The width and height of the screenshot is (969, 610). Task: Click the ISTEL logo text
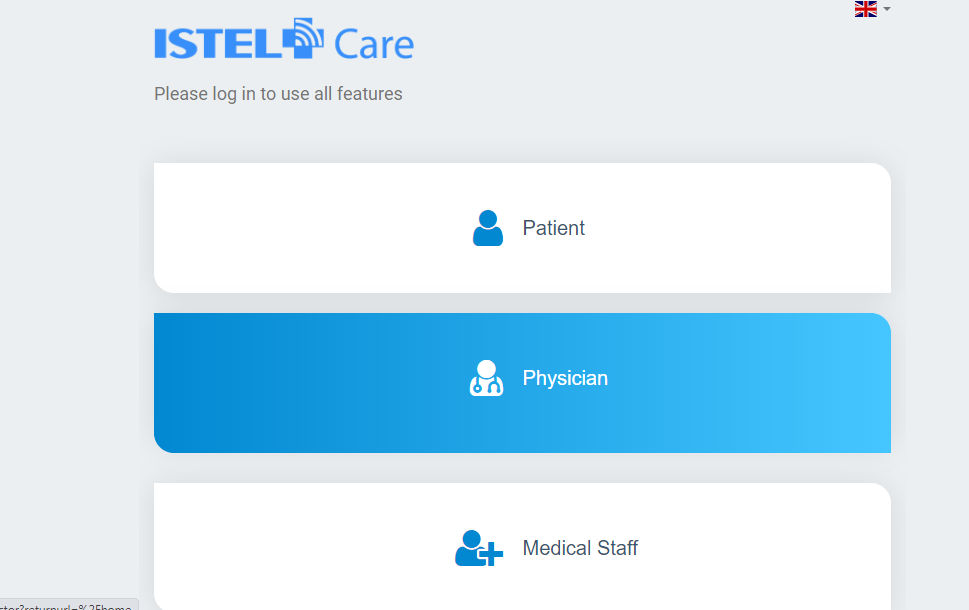pos(218,43)
